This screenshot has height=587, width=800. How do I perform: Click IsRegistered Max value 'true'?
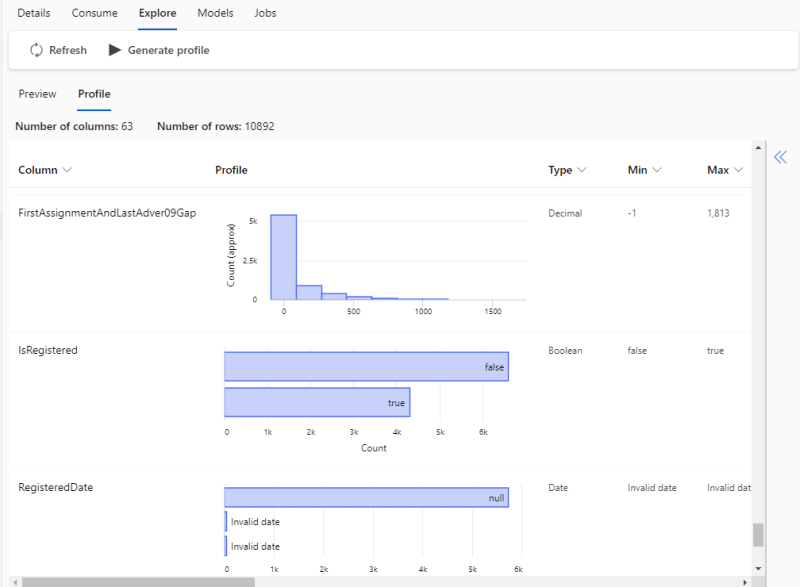pos(715,350)
